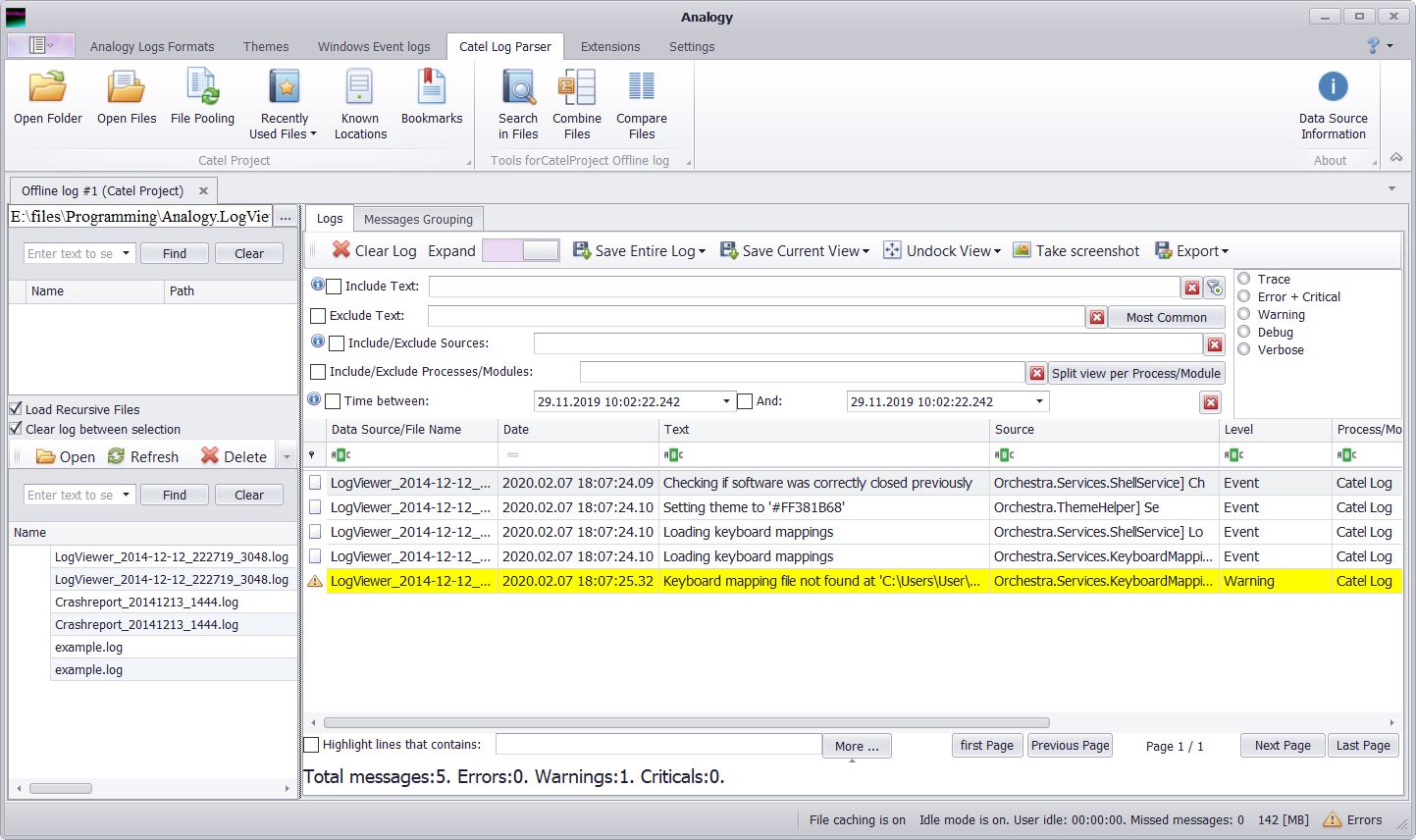1416x840 pixels.
Task: Select the Trace level radio button
Action: point(1243,279)
